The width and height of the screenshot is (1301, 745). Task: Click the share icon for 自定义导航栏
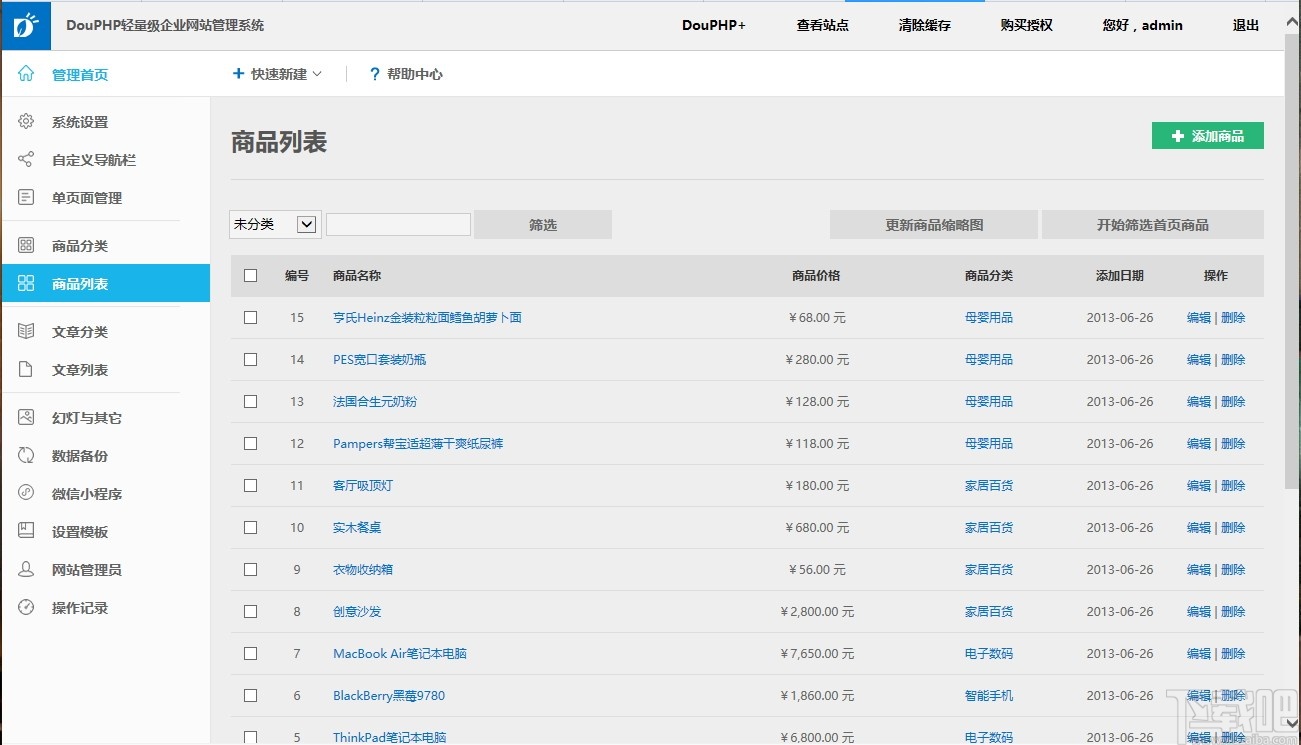coord(26,160)
